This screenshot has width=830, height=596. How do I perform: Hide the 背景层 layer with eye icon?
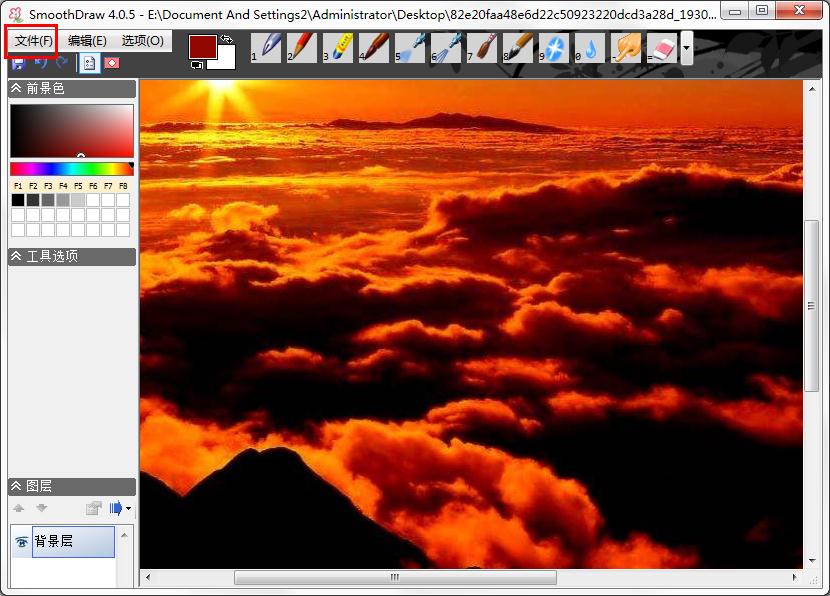(x=21, y=542)
